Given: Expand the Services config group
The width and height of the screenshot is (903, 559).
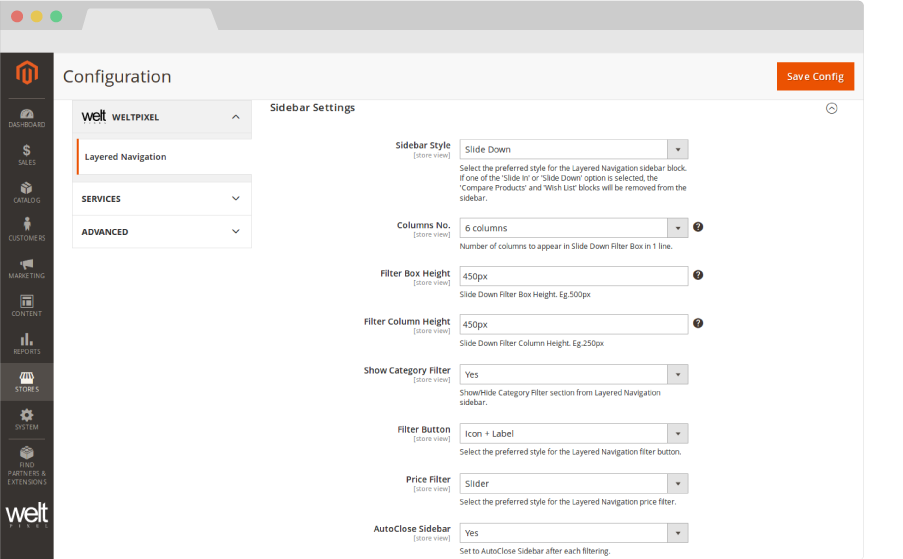Looking at the screenshot, I should click(x=162, y=199).
